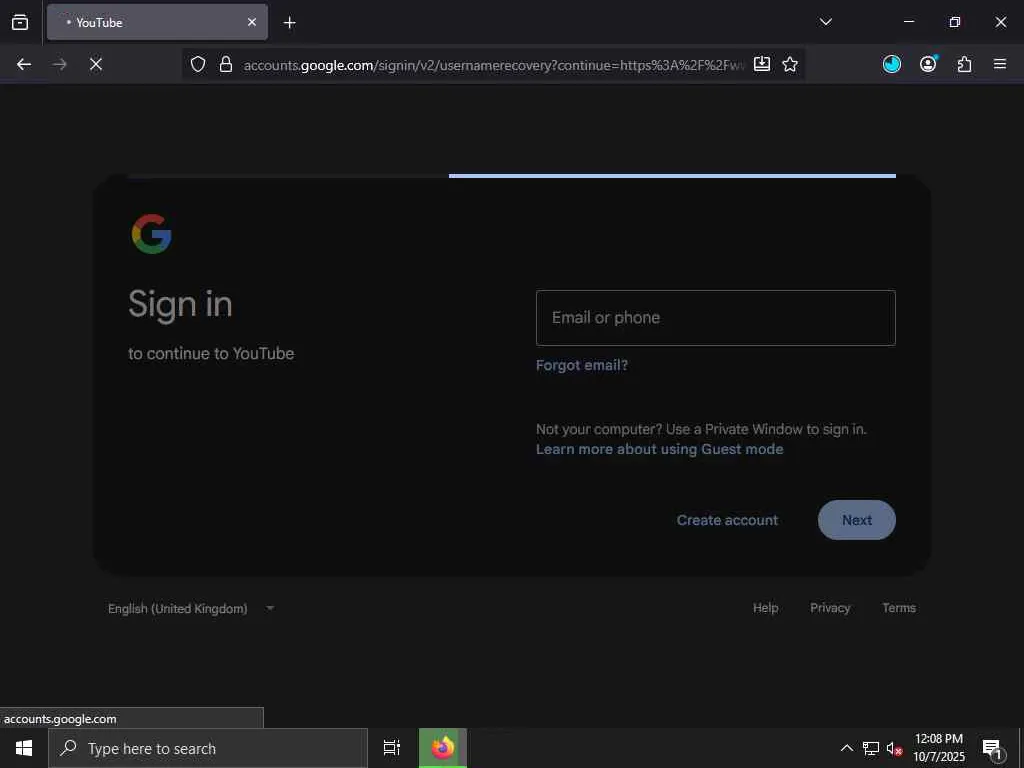Expand English (United Kingdom) language dropdown
The image size is (1024, 768).
(191, 609)
